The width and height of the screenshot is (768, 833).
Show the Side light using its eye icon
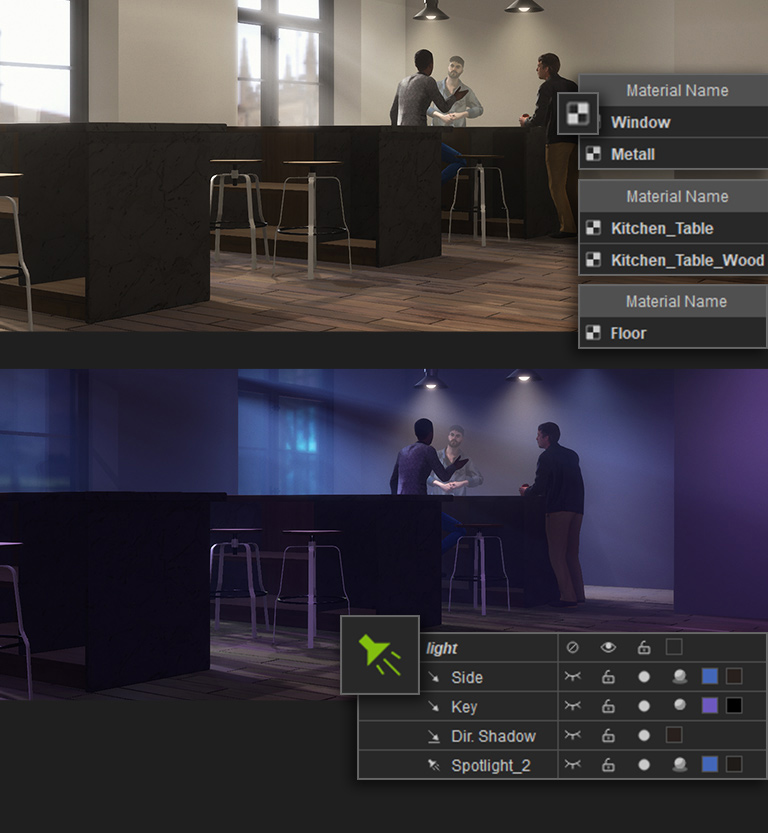[572, 677]
